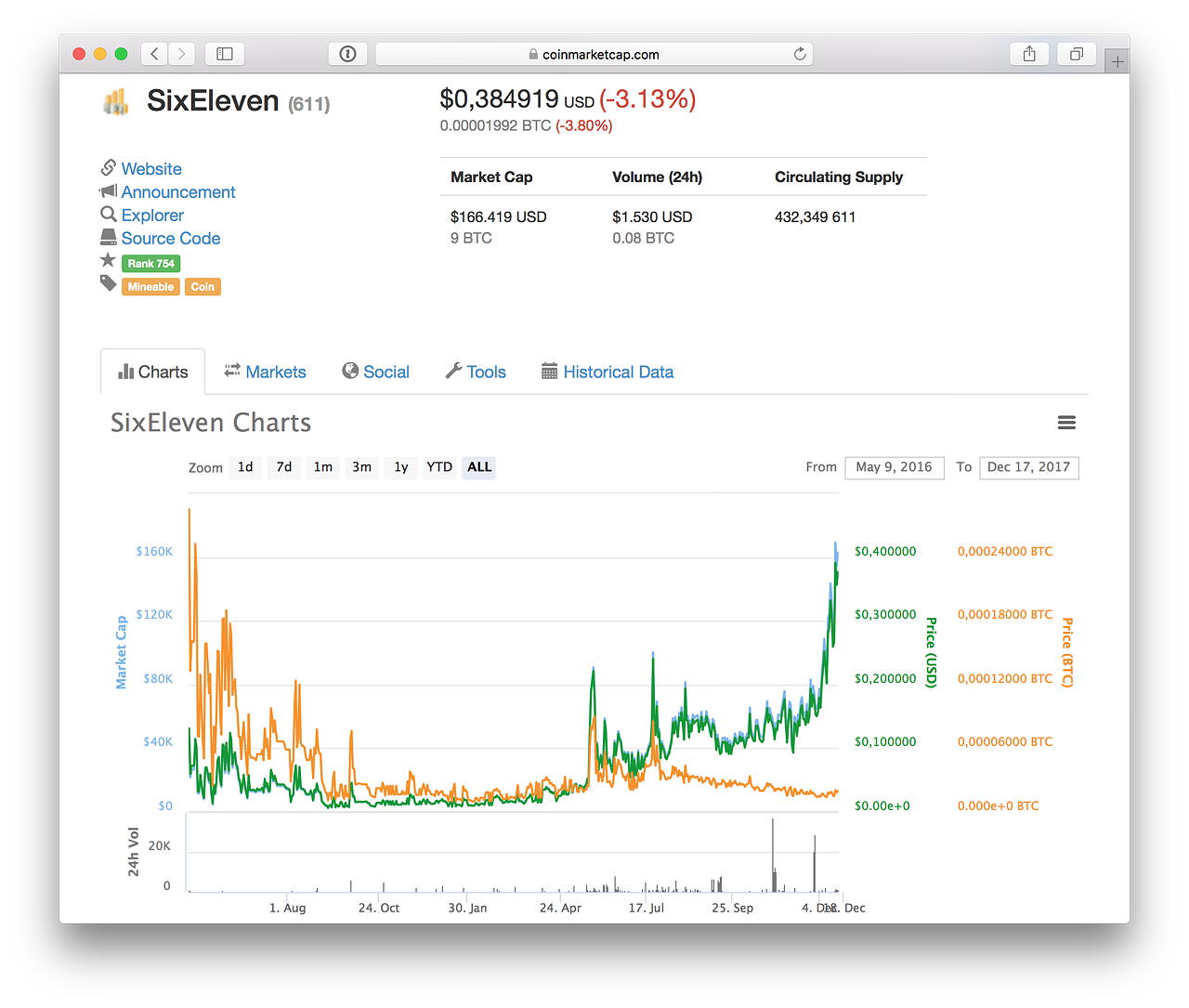Edit the From date May 9, 2016
The width and height of the screenshot is (1189, 1008).
pos(894,467)
